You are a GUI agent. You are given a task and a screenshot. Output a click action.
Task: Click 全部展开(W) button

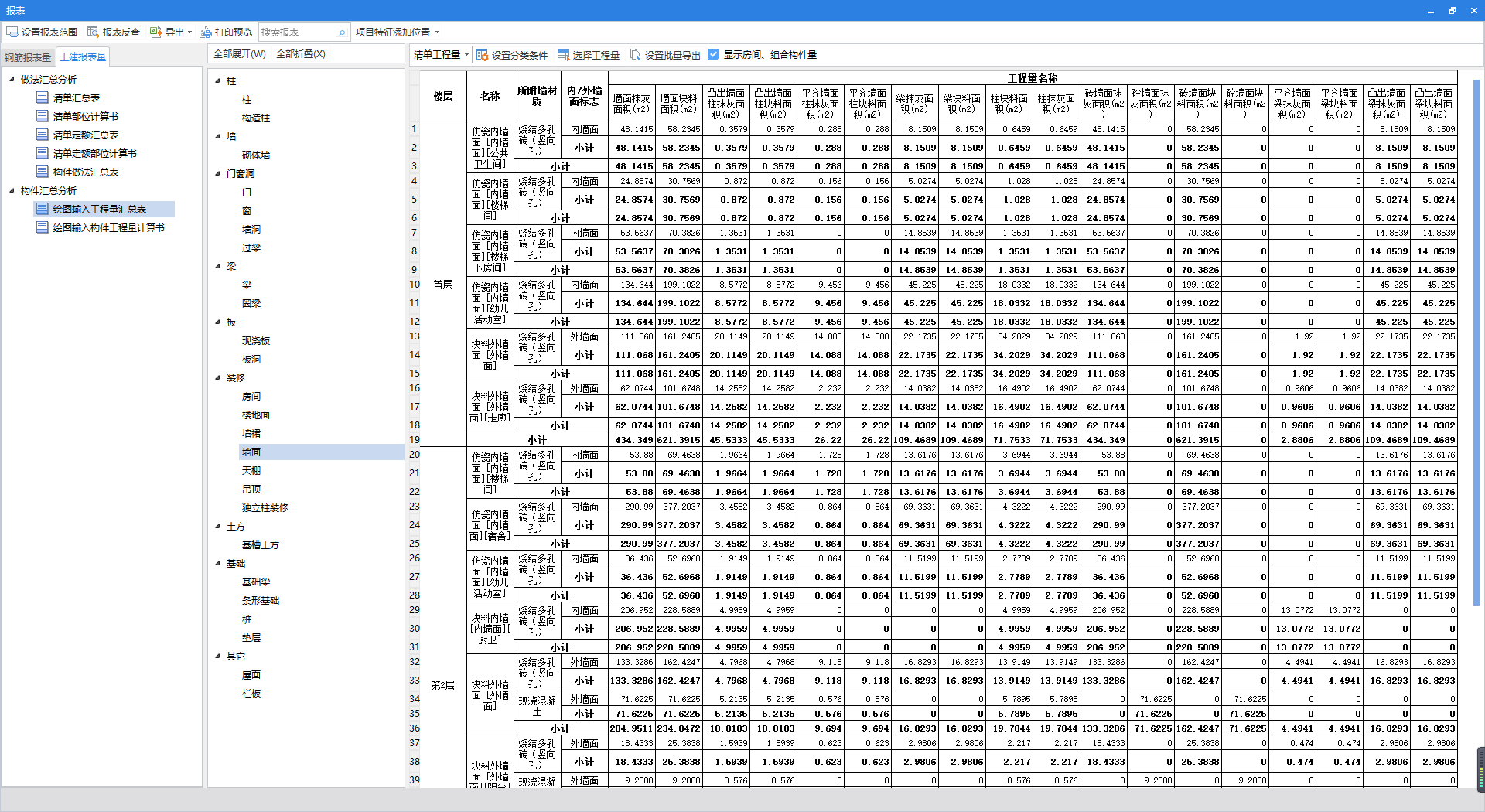[x=239, y=54]
